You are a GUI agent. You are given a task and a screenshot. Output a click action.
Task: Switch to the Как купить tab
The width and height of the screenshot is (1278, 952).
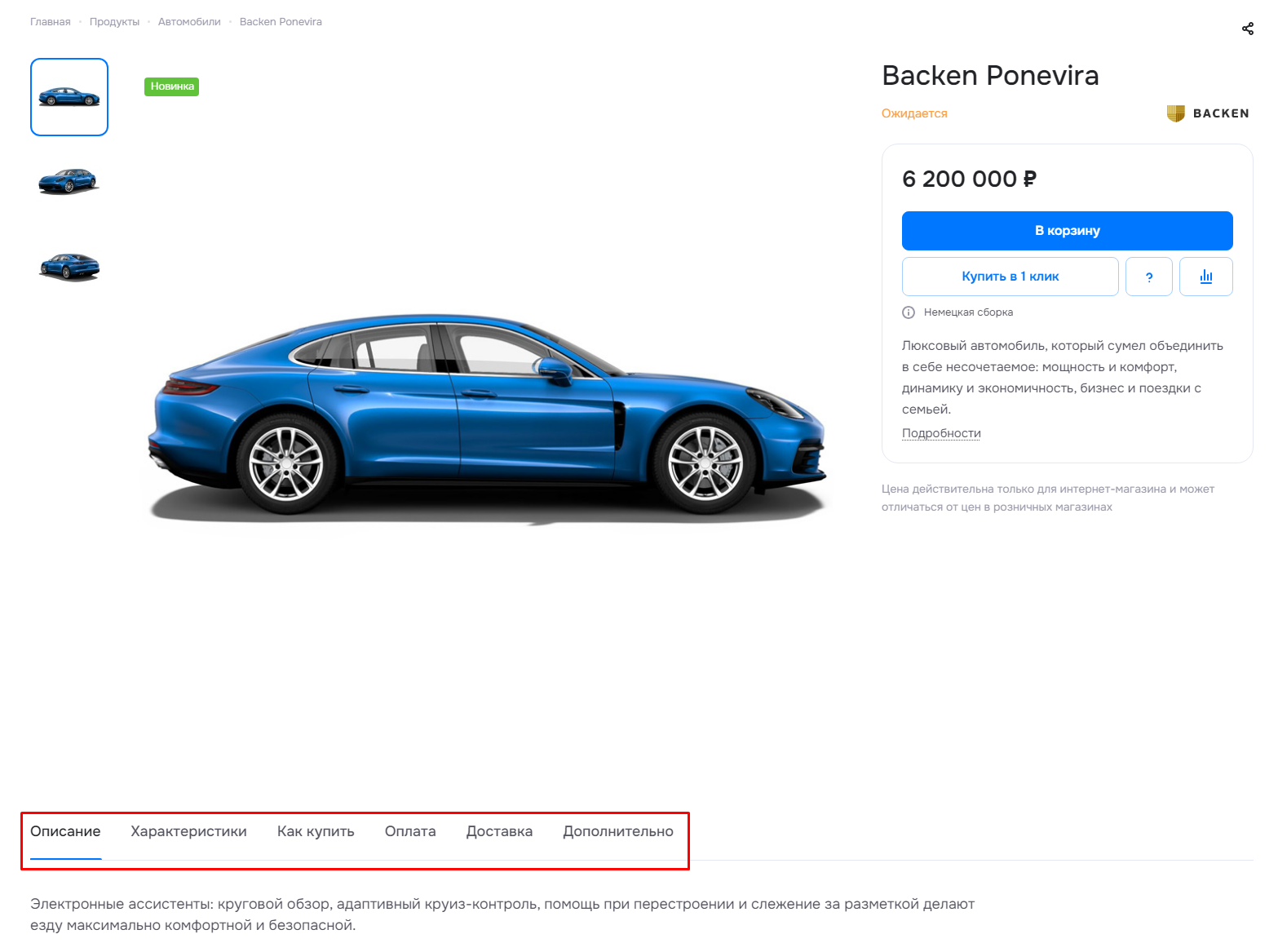click(316, 831)
